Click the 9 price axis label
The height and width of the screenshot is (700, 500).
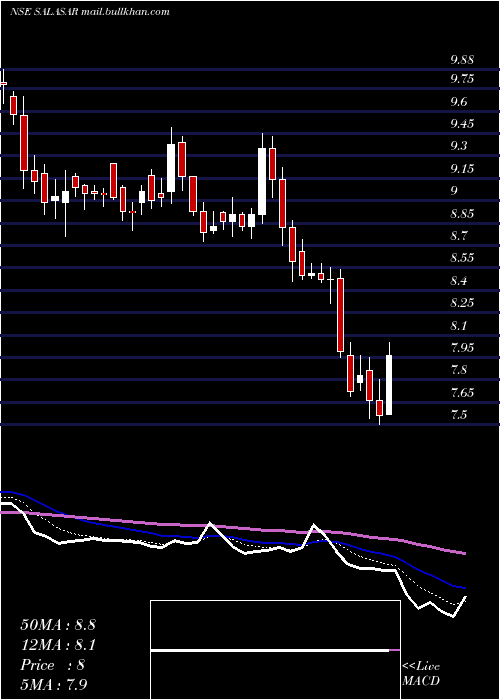click(x=454, y=191)
